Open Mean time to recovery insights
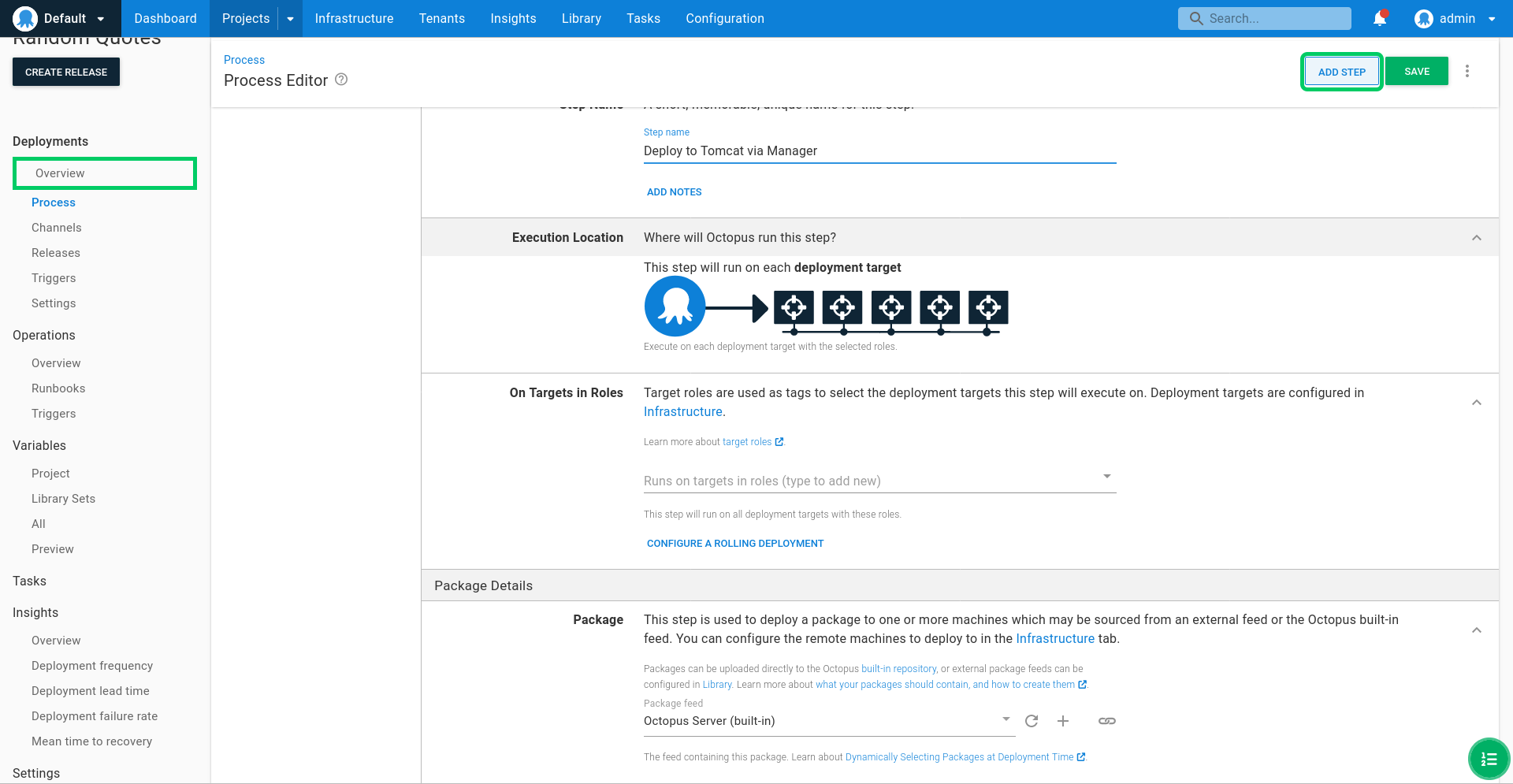This screenshot has height=784, width=1513. pyautogui.click(x=91, y=741)
